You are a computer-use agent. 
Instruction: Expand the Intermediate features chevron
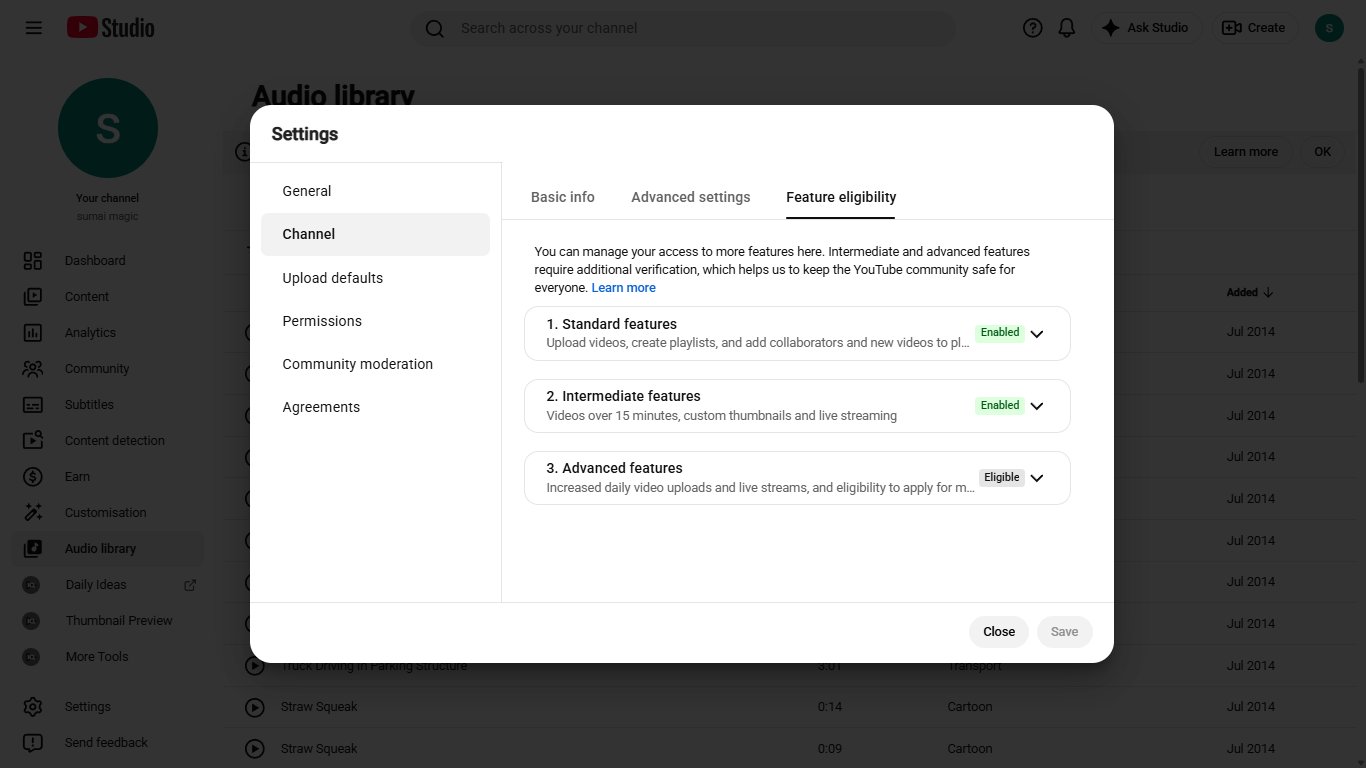point(1037,406)
